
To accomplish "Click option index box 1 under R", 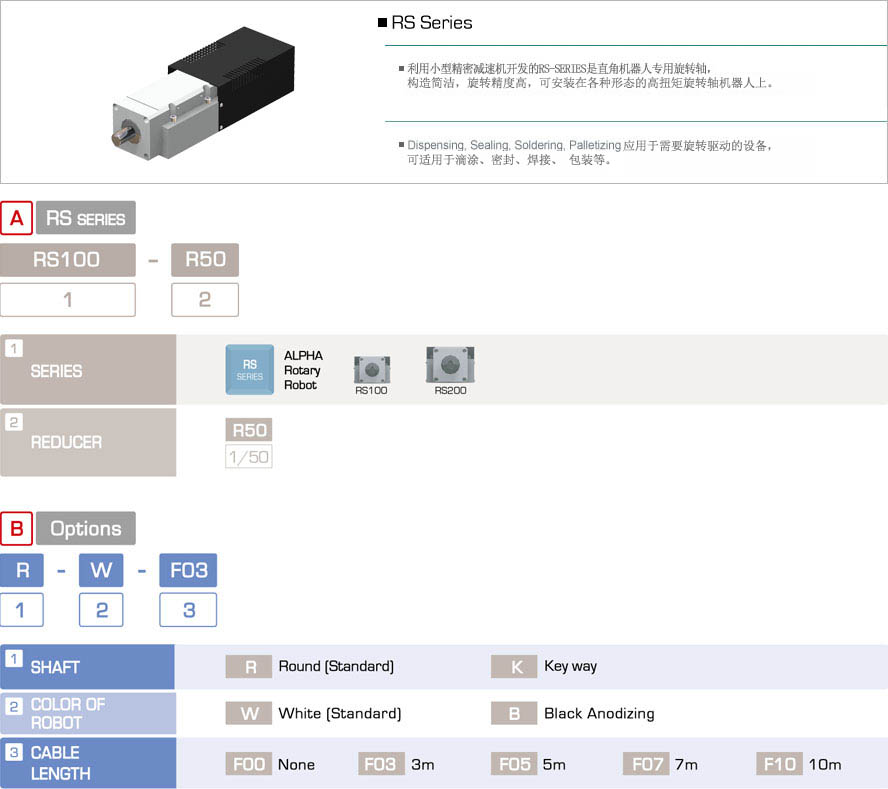I will coord(22,610).
